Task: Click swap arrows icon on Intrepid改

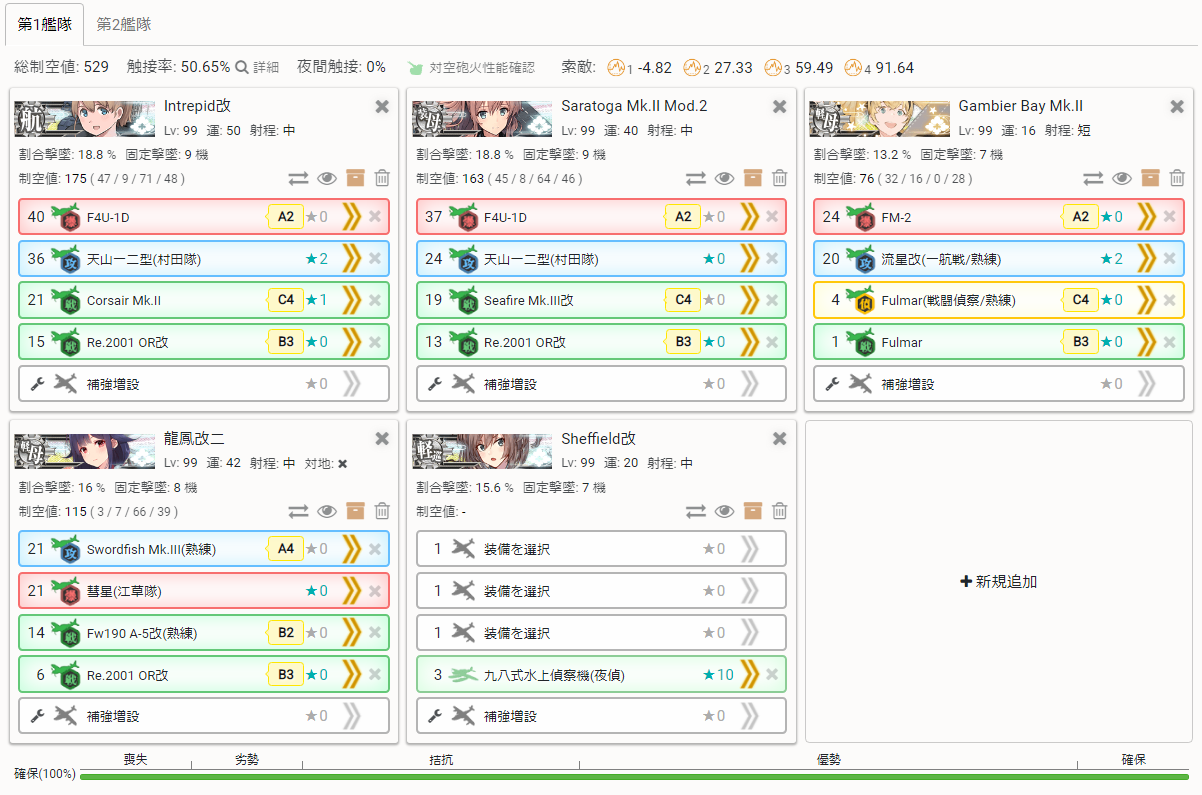Action: point(298,178)
